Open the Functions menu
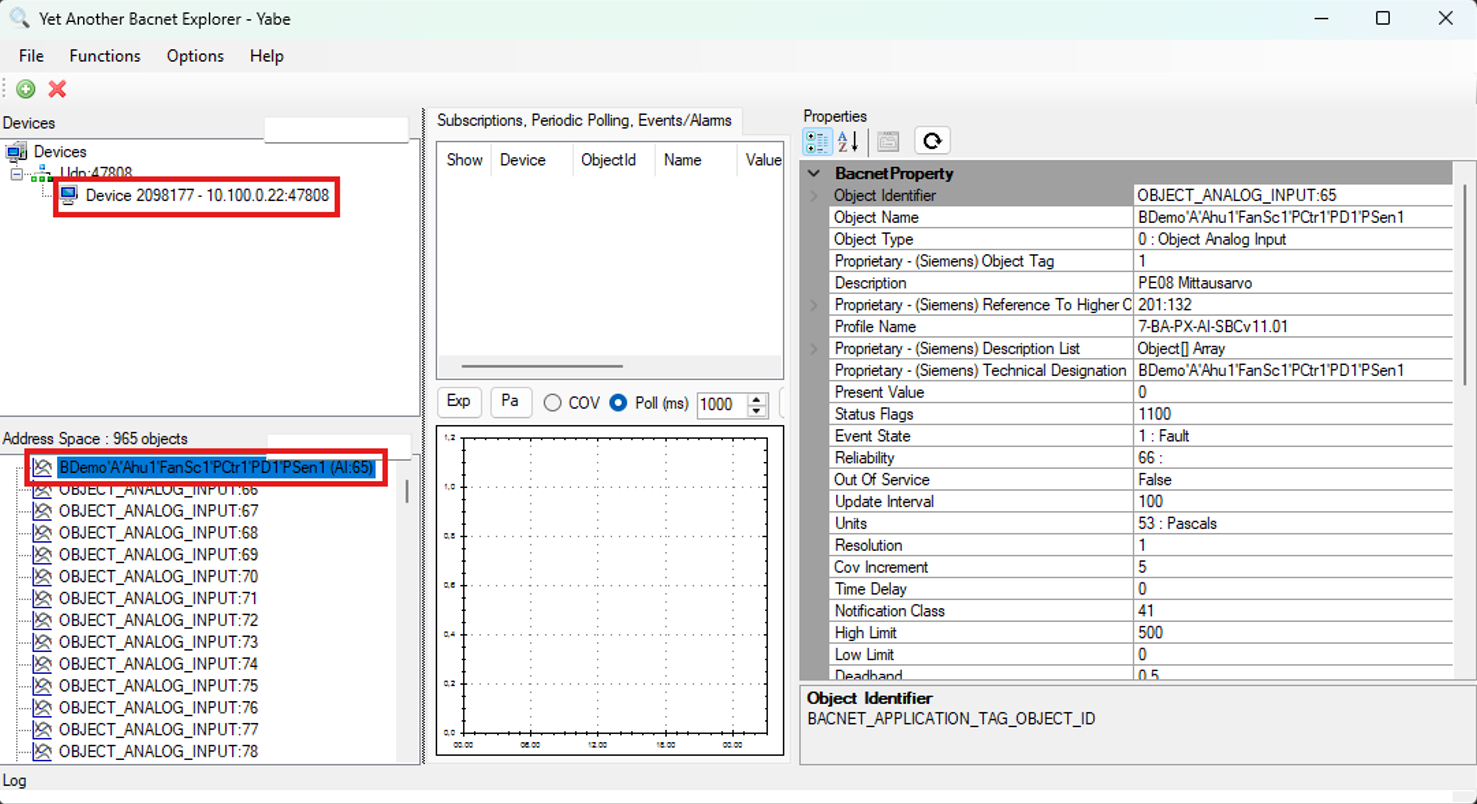This screenshot has width=1477, height=804. [105, 56]
